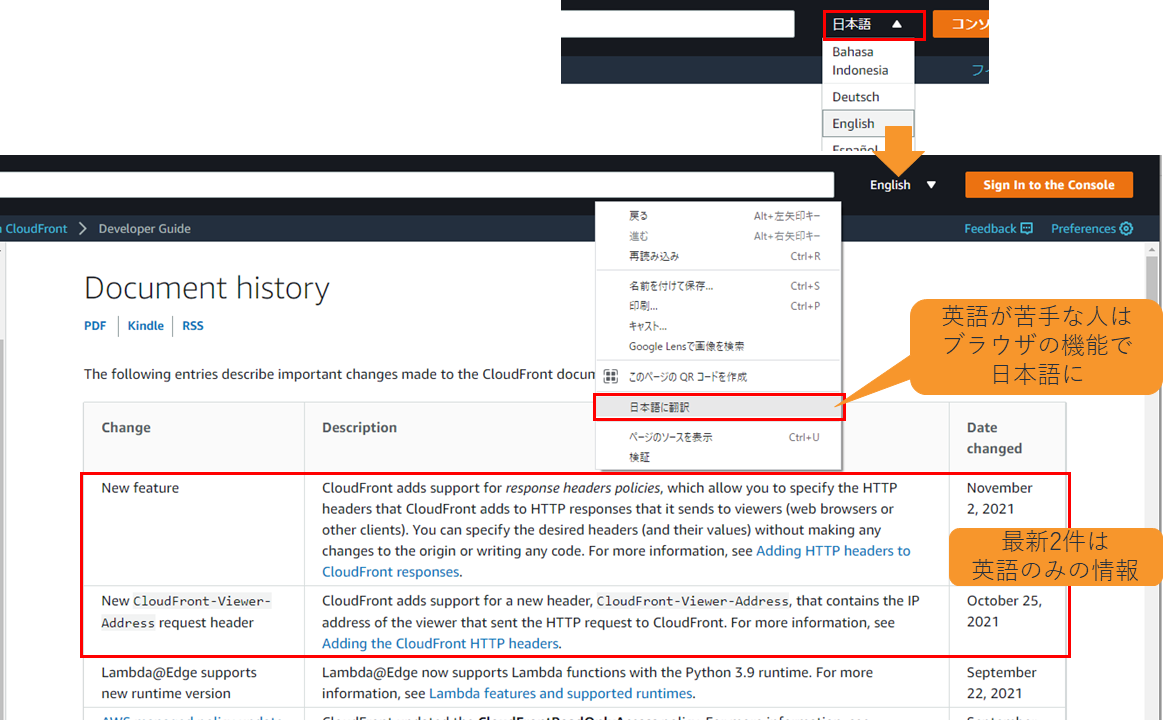Viewport: 1169px width, 721px height.
Task: Open Developer Guide breadcrumb
Action: pyautogui.click(x=145, y=229)
